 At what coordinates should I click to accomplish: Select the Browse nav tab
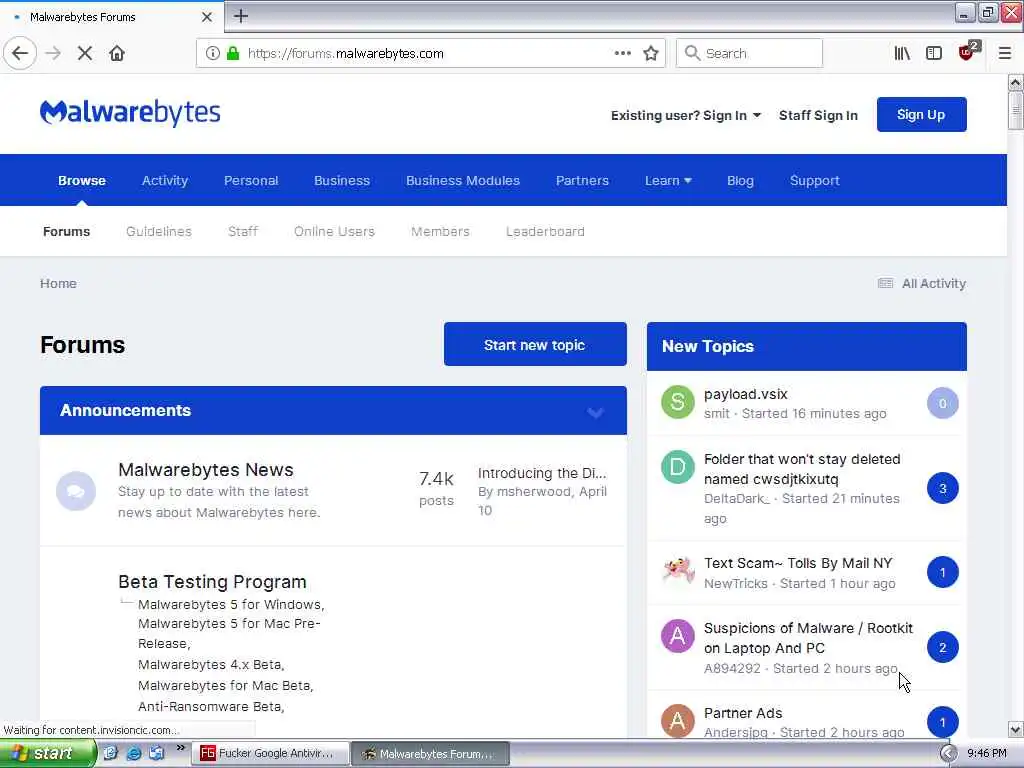(x=82, y=181)
